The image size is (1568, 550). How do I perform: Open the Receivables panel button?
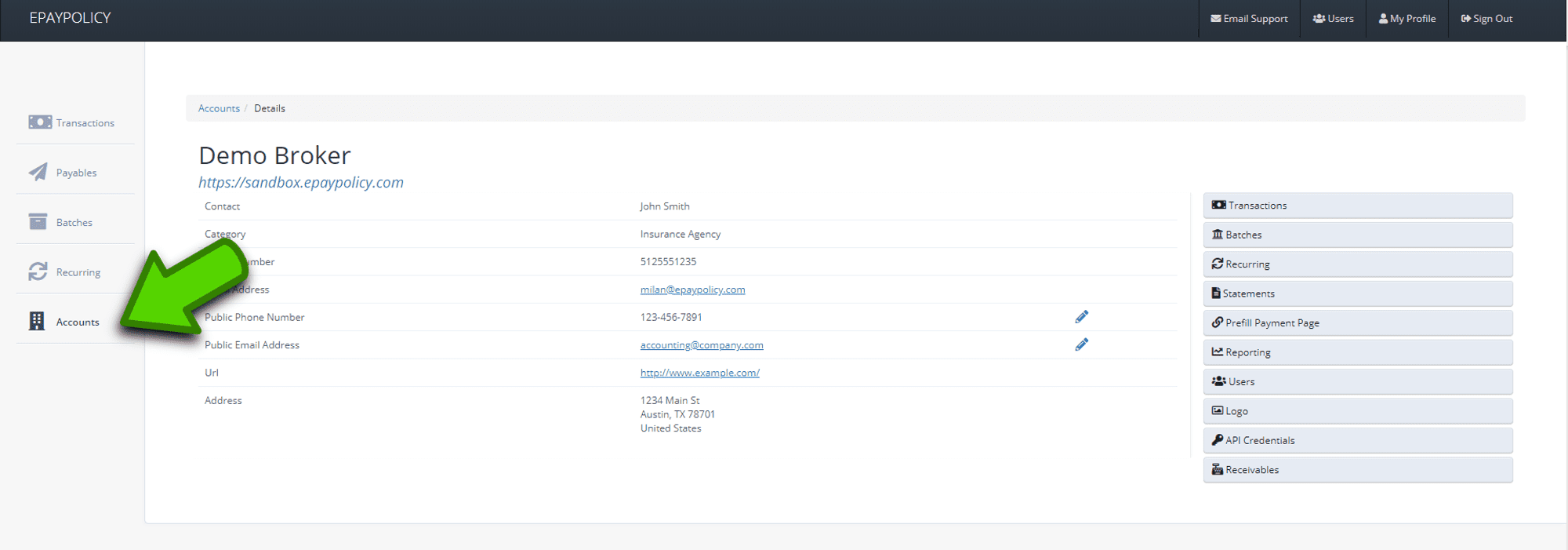[x=1358, y=470]
